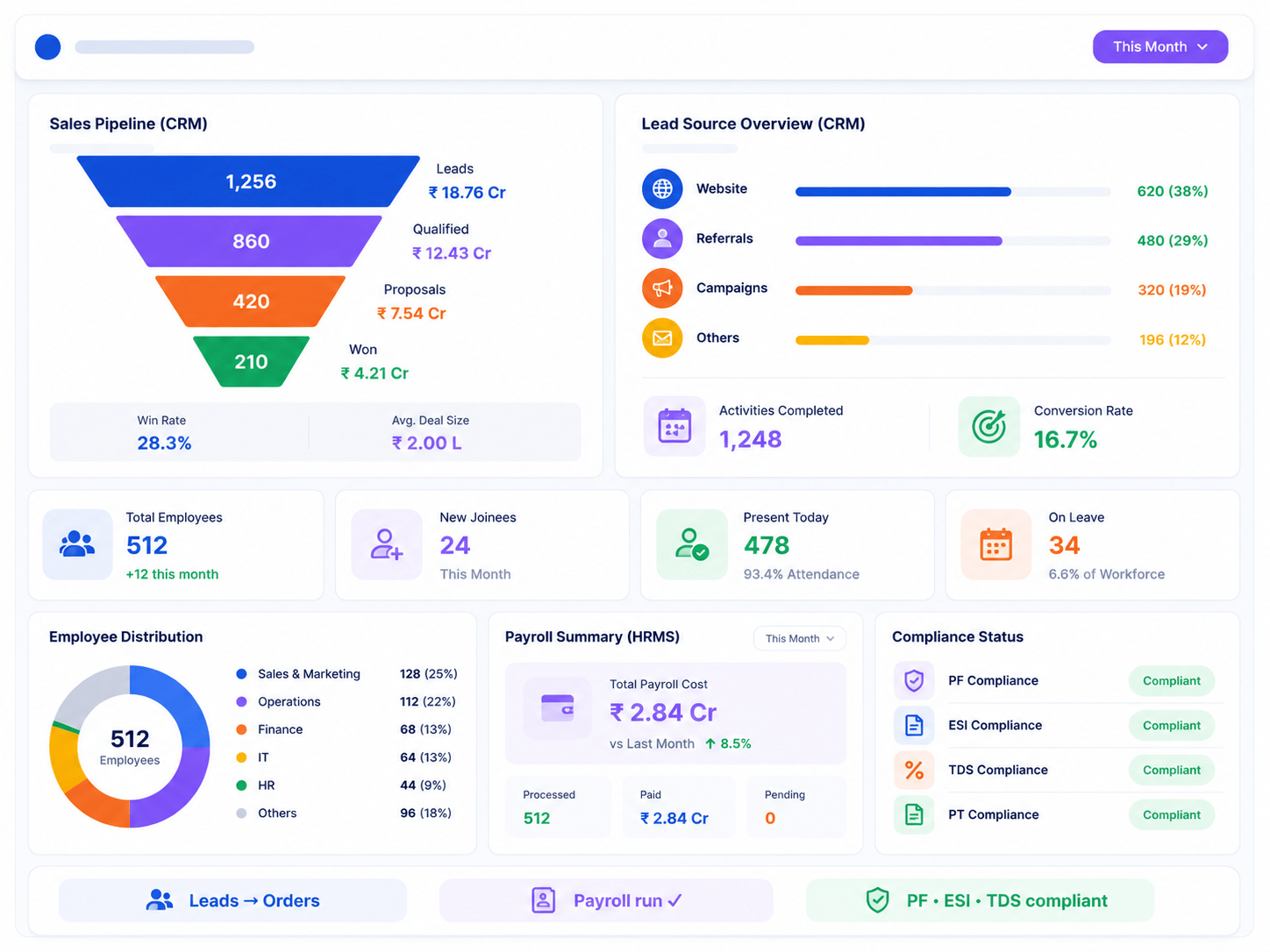Image resolution: width=1270 pixels, height=952 pixels.
Task: Click the IT yellow legend dot
Action: (x=241, y=757)
